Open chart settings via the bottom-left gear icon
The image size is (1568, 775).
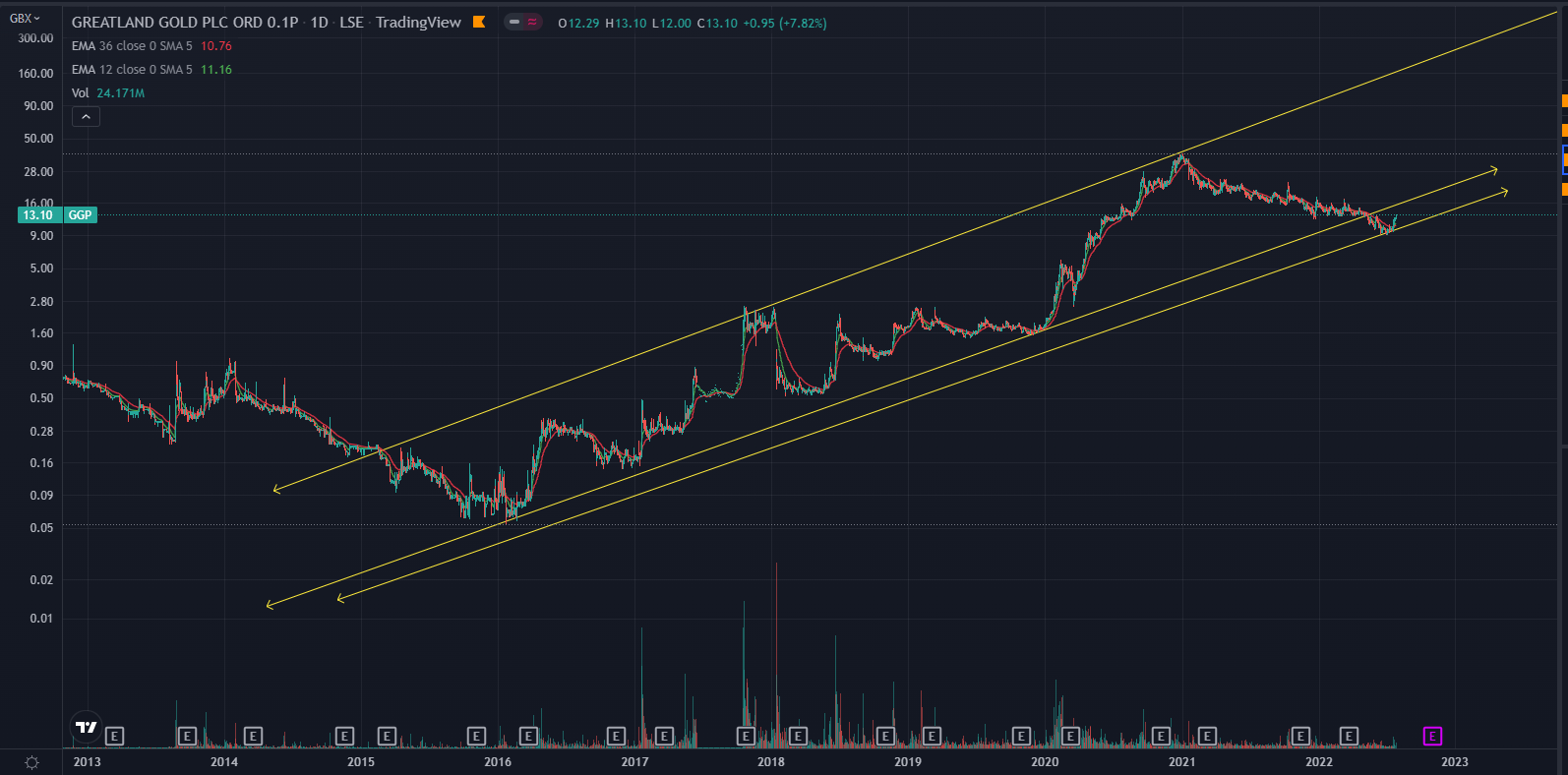(31, 762)
